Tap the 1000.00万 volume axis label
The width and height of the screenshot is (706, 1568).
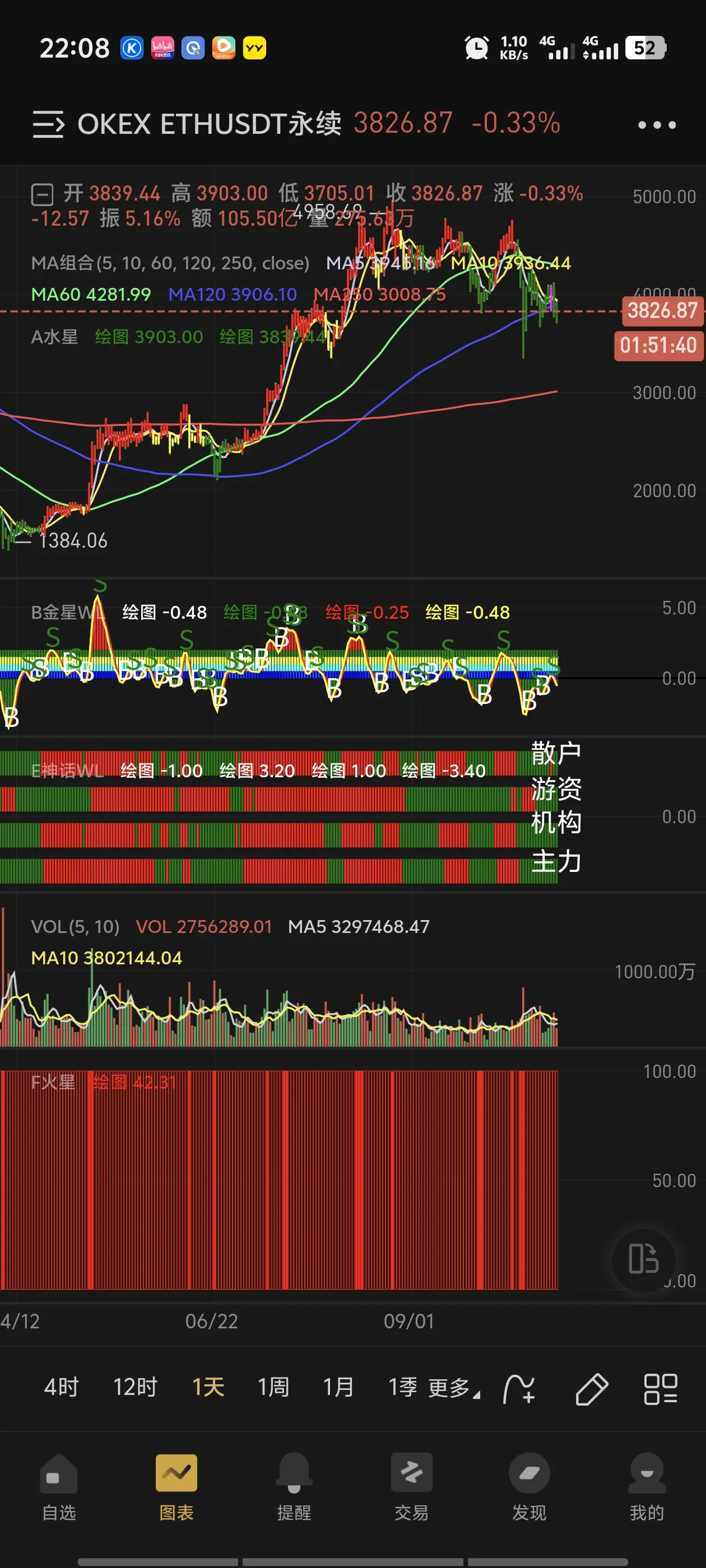655,972
